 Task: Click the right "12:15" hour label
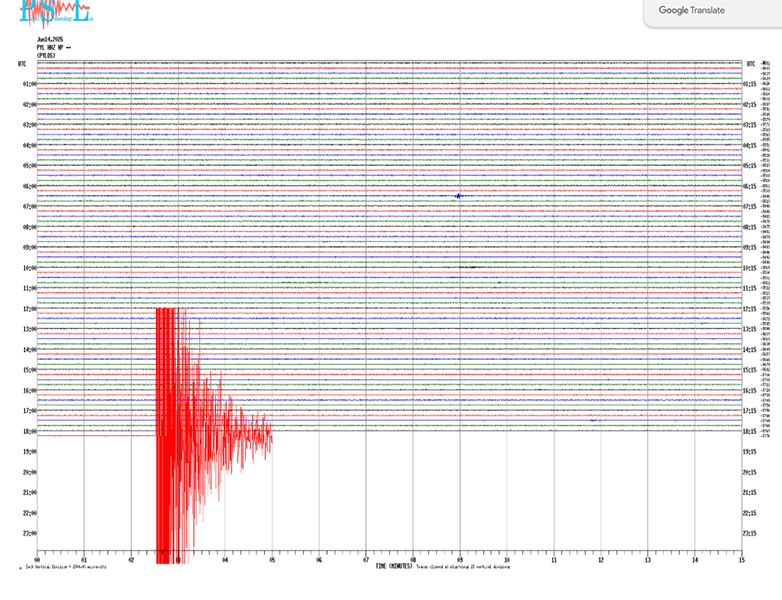pos(750,309)
